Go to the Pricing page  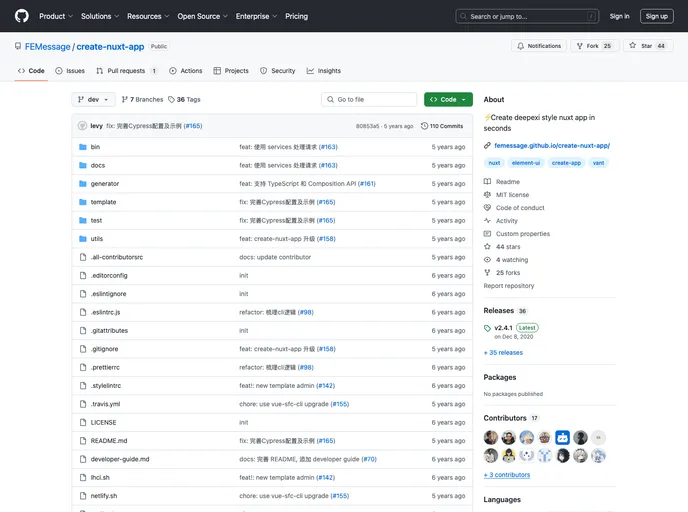tap(297, 16)
